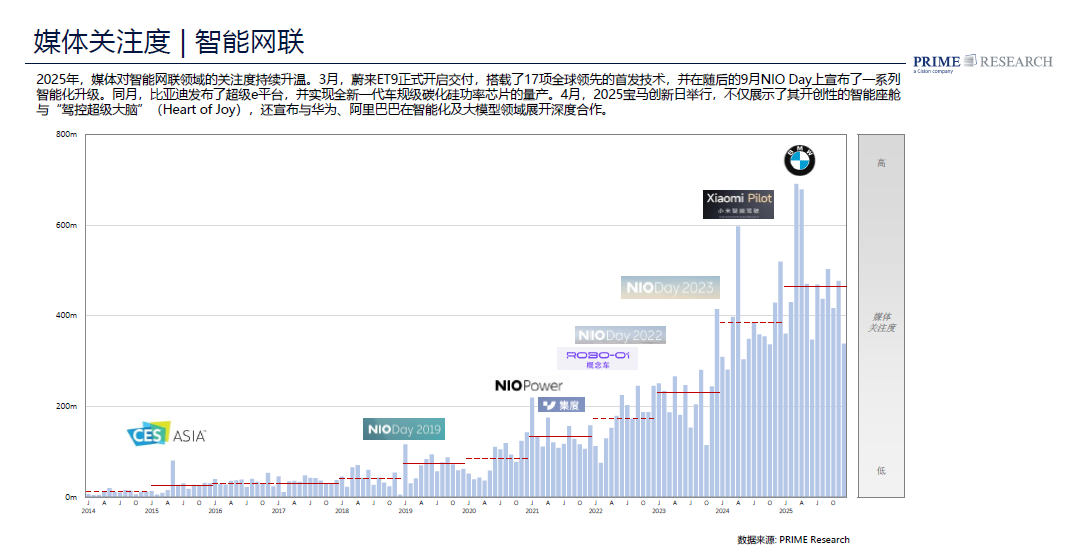This screenshot has height=560, width=1072.
Task: Click the 2020 x-axis year label
Action: click(x=469, y=511)
